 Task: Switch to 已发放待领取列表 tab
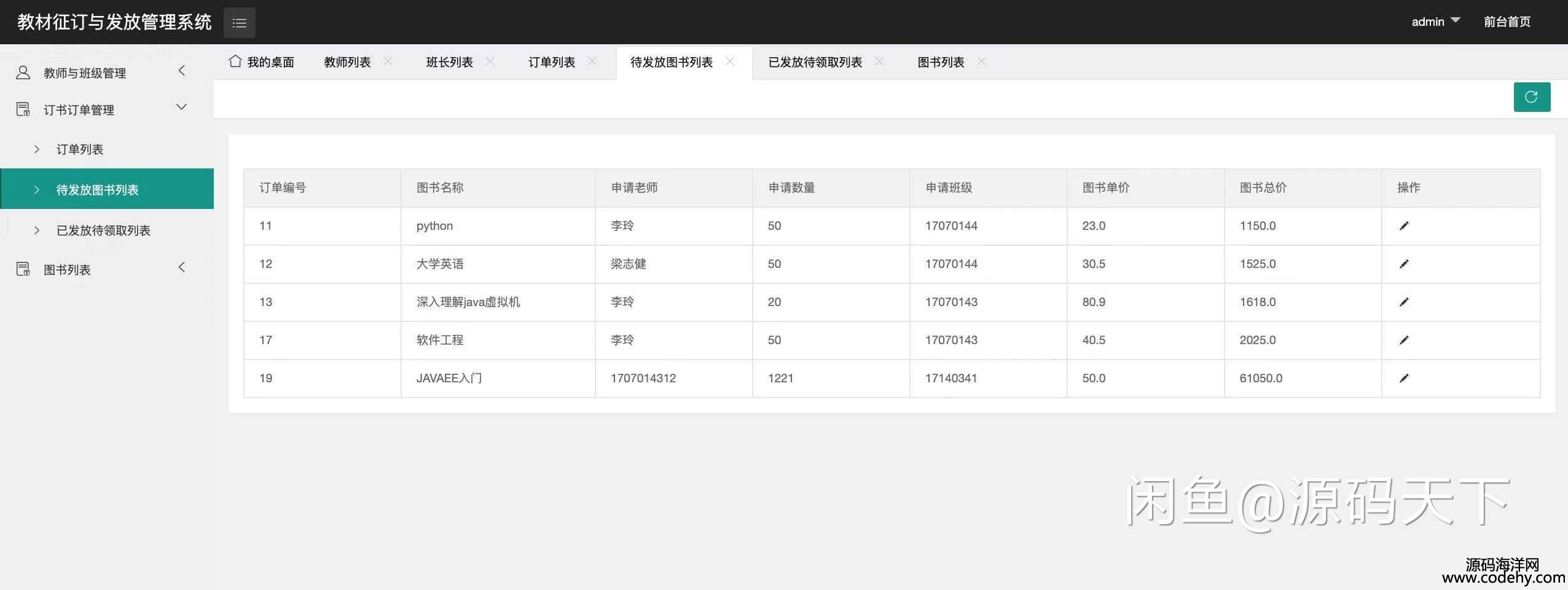815,62
